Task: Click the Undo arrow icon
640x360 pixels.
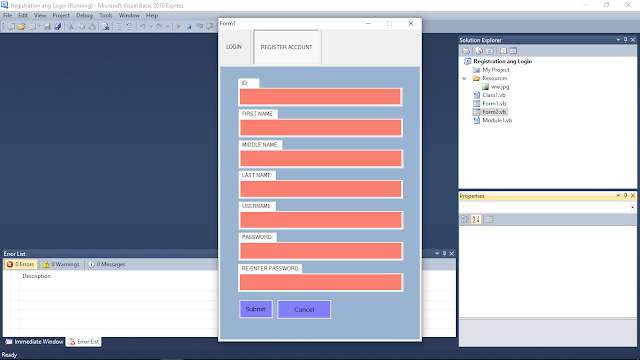Action: (x=142, y=27)
